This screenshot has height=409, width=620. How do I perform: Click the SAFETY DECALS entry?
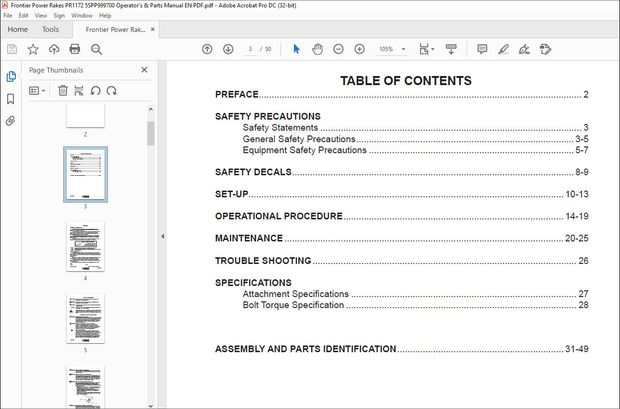click(401, 172)
